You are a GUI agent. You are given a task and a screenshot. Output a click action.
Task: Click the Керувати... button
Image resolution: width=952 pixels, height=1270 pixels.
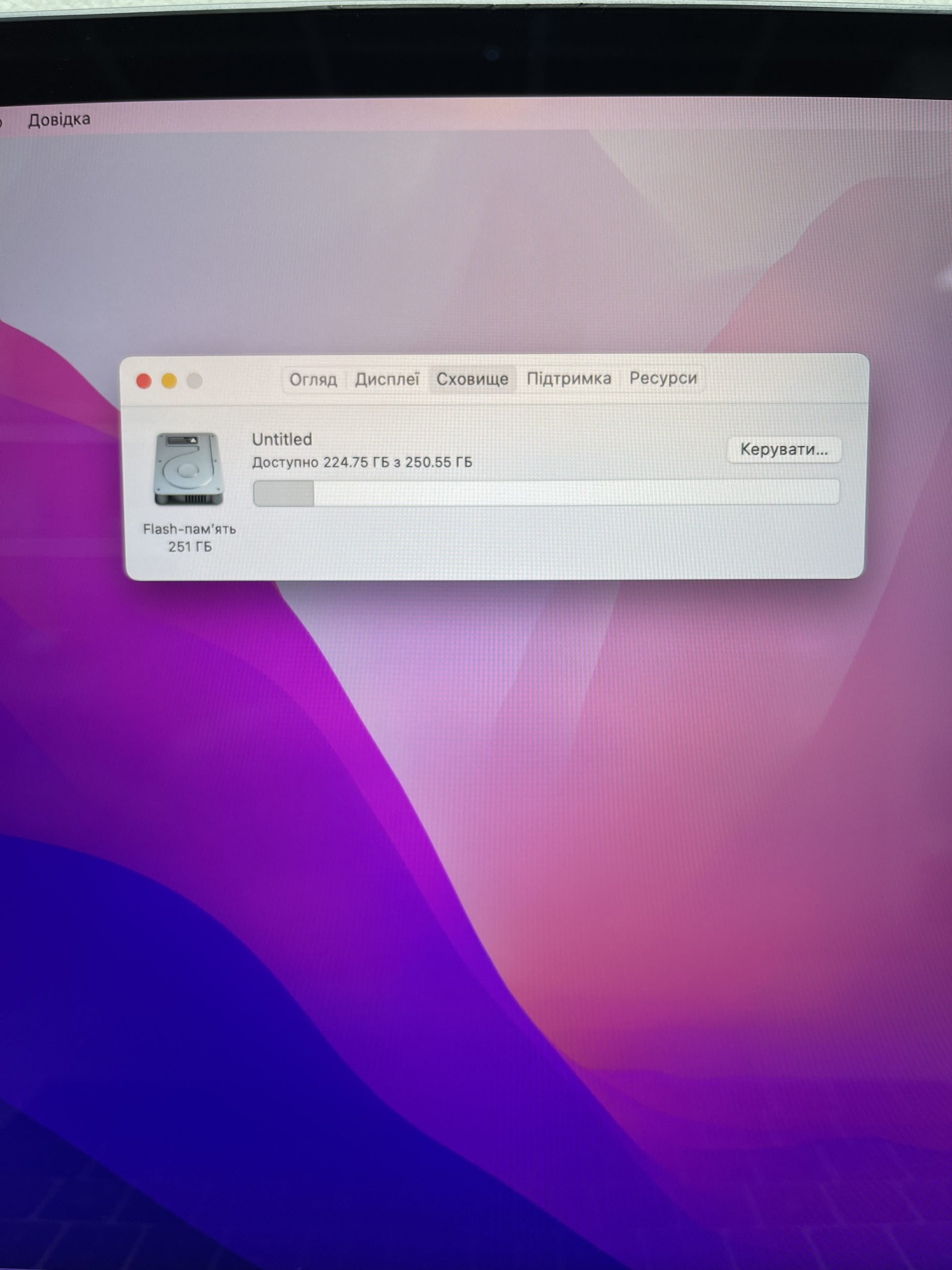[x=784, y=449]
